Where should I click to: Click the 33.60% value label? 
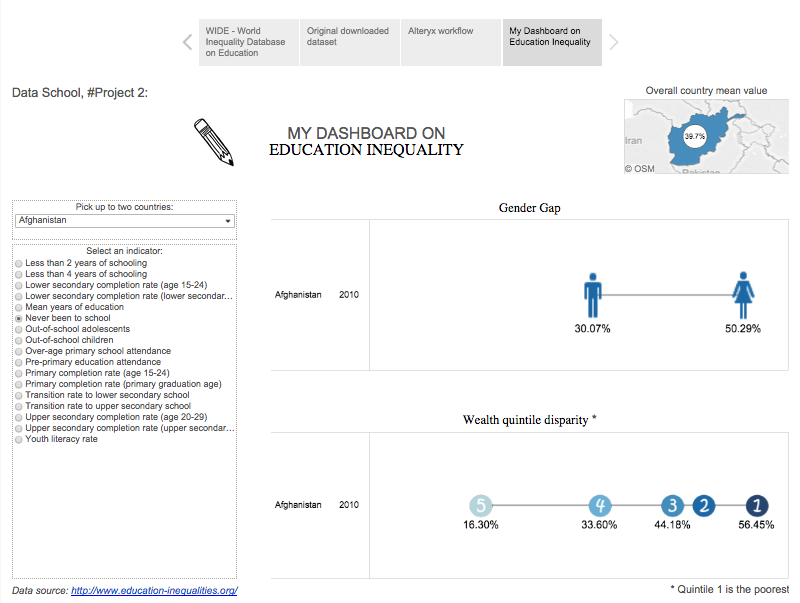point(599,525)
